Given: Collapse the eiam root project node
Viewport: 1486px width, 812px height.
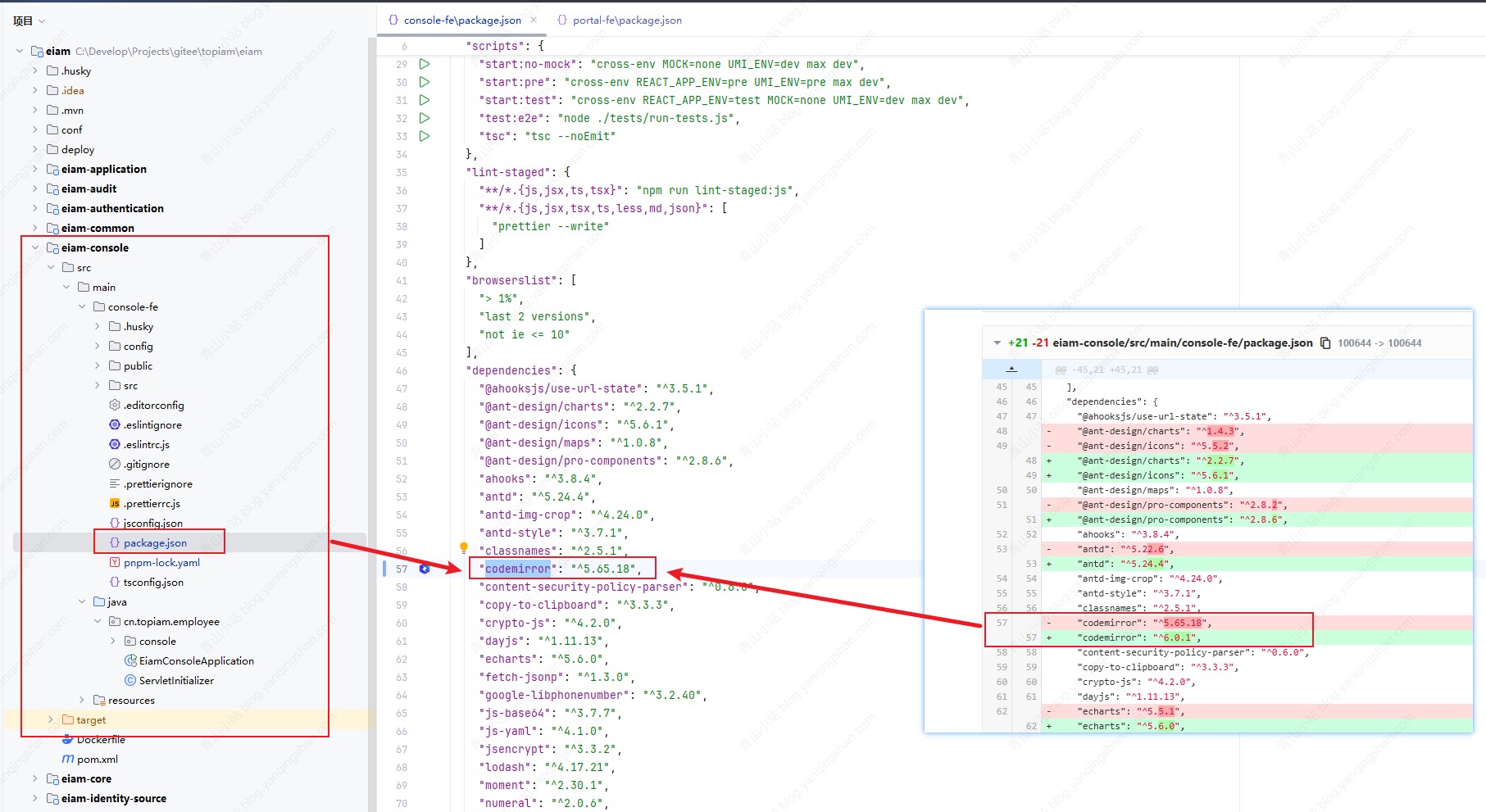Looking at the screenshot, I should (20, 51).
